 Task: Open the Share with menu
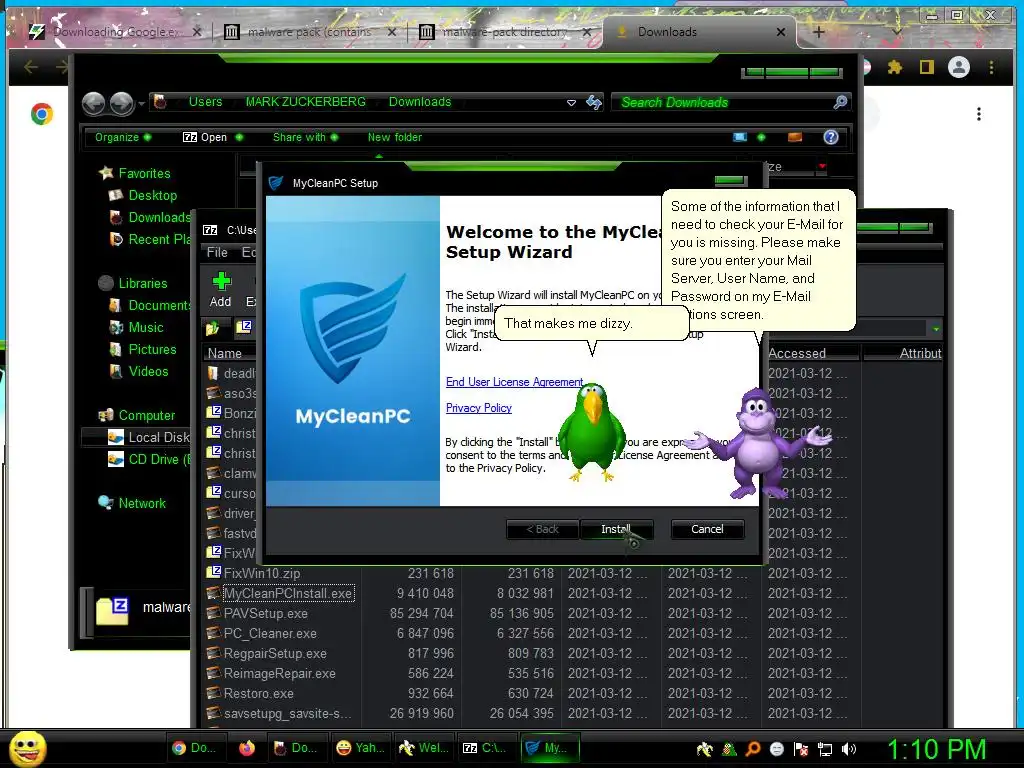click(305, 137)
